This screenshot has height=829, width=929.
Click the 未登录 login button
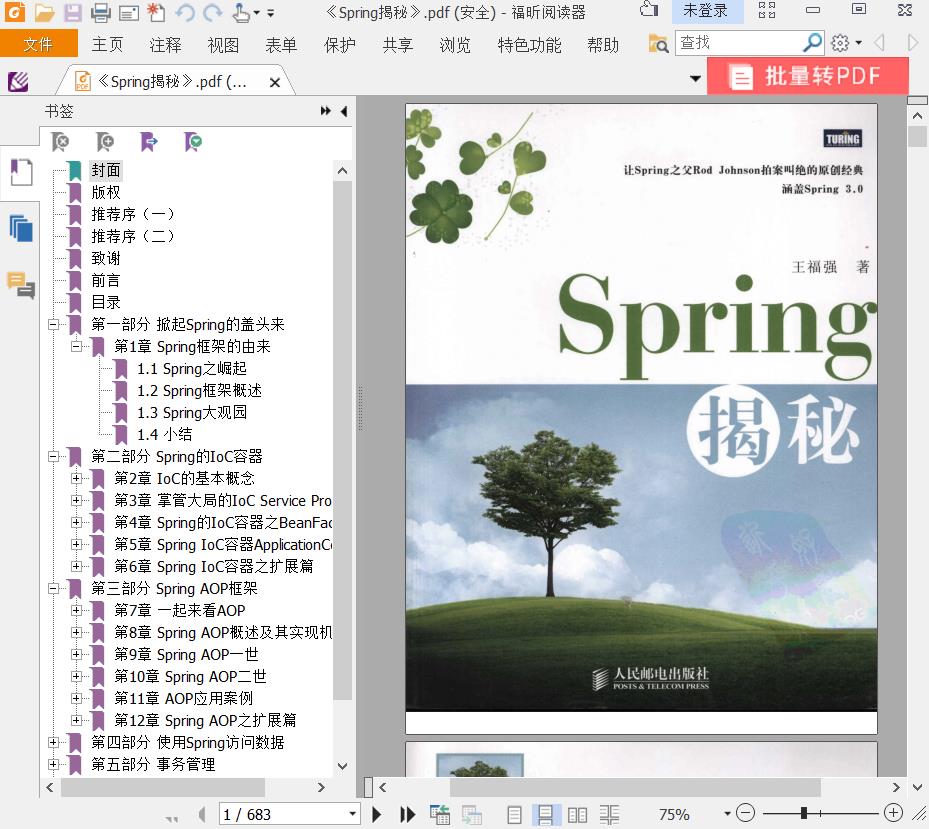[x=705, y=11]
